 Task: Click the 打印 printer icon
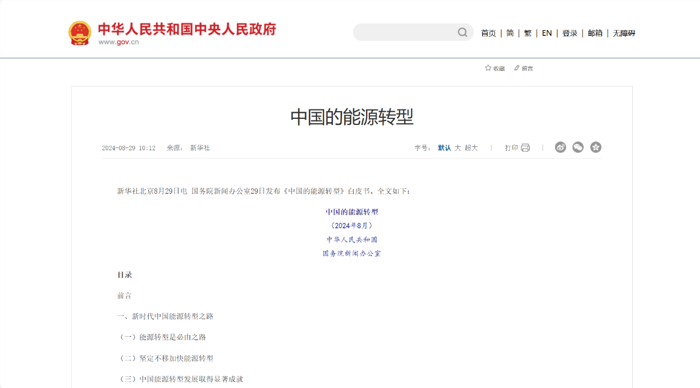(x=525, y=148)
